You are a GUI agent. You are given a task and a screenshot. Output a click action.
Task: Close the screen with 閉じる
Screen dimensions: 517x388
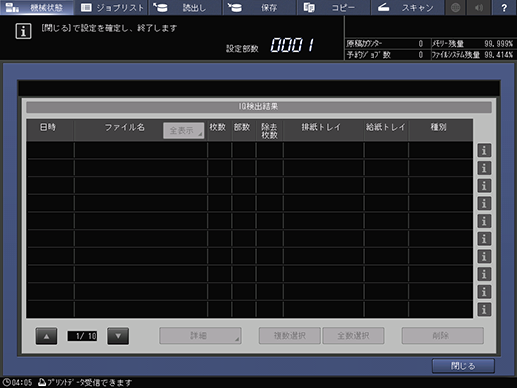(x=463, y=366)
